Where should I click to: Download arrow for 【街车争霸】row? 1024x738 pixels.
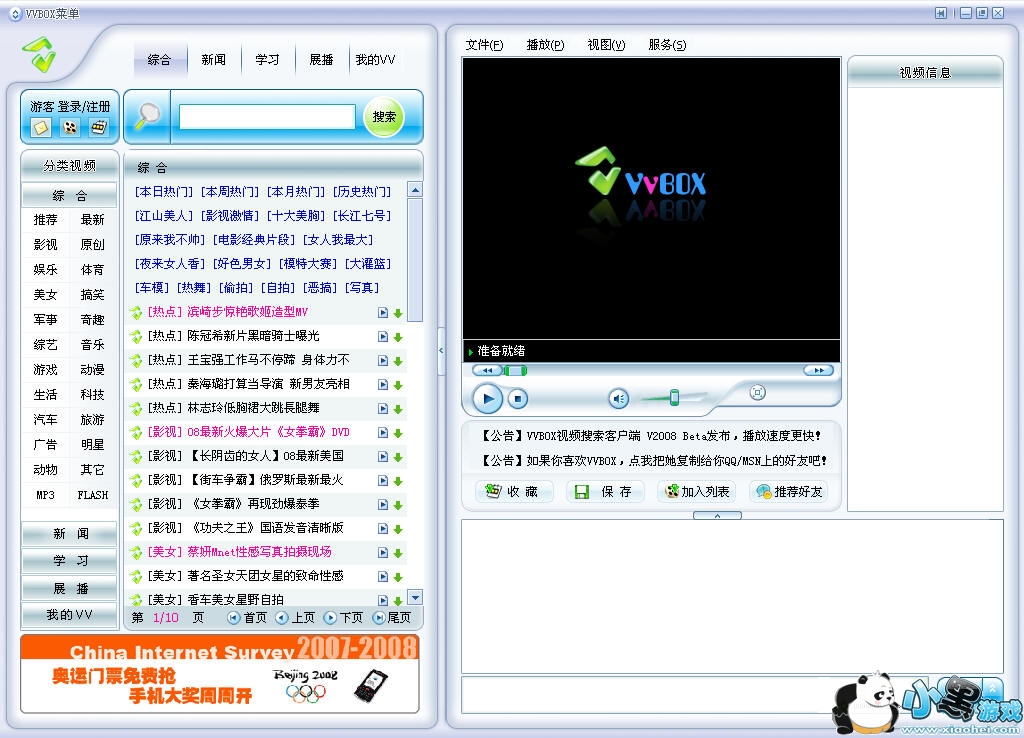[x=398, y=481]
